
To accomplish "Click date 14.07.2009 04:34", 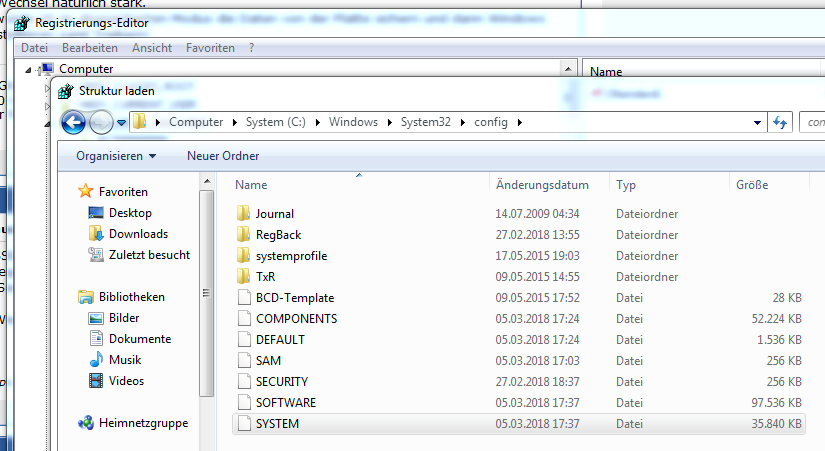I will (537, 214).
